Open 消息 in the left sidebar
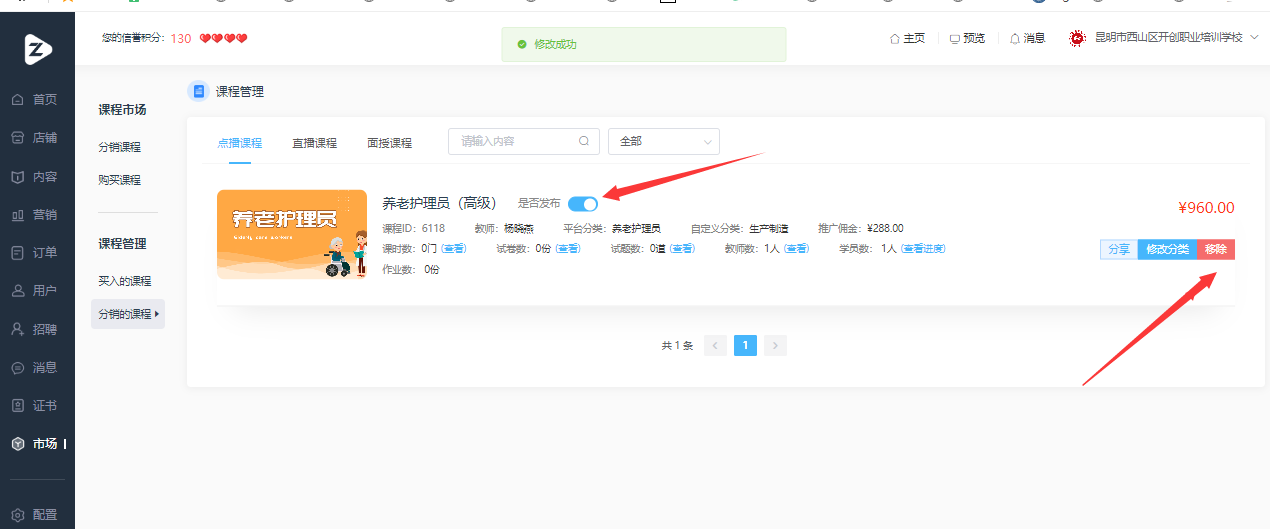 [36, 367]
